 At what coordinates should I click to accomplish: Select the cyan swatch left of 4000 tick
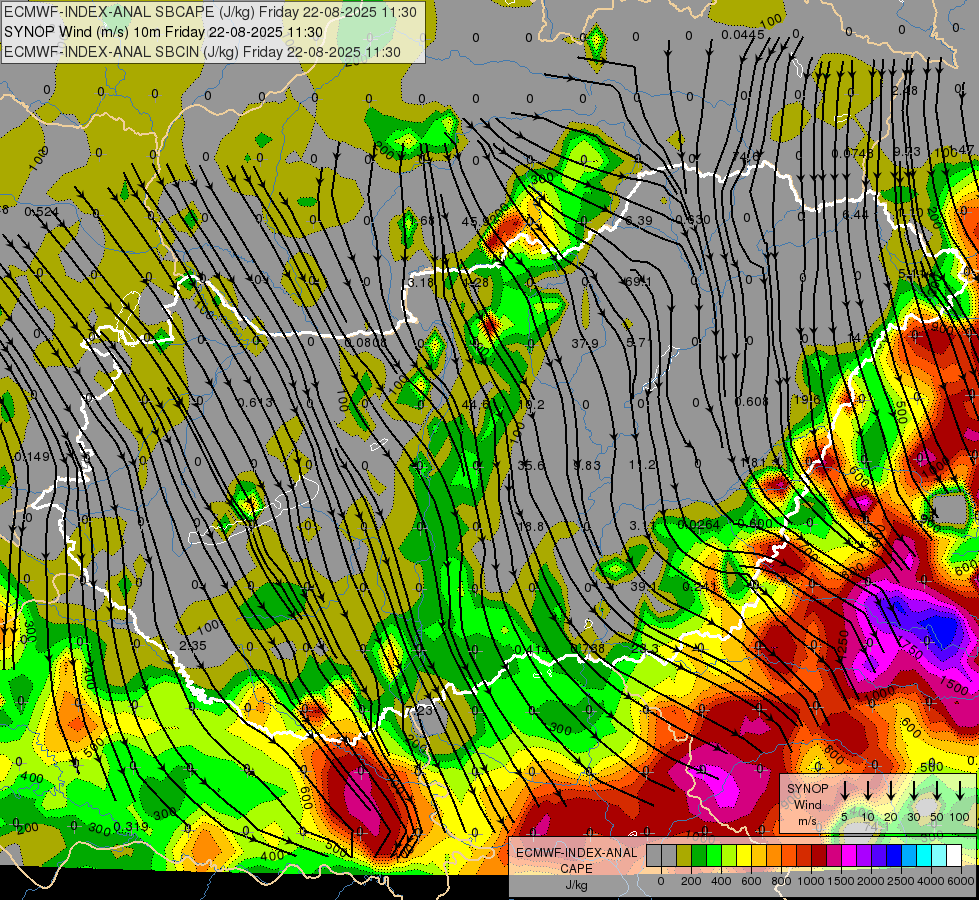click(x=924, y=855)
